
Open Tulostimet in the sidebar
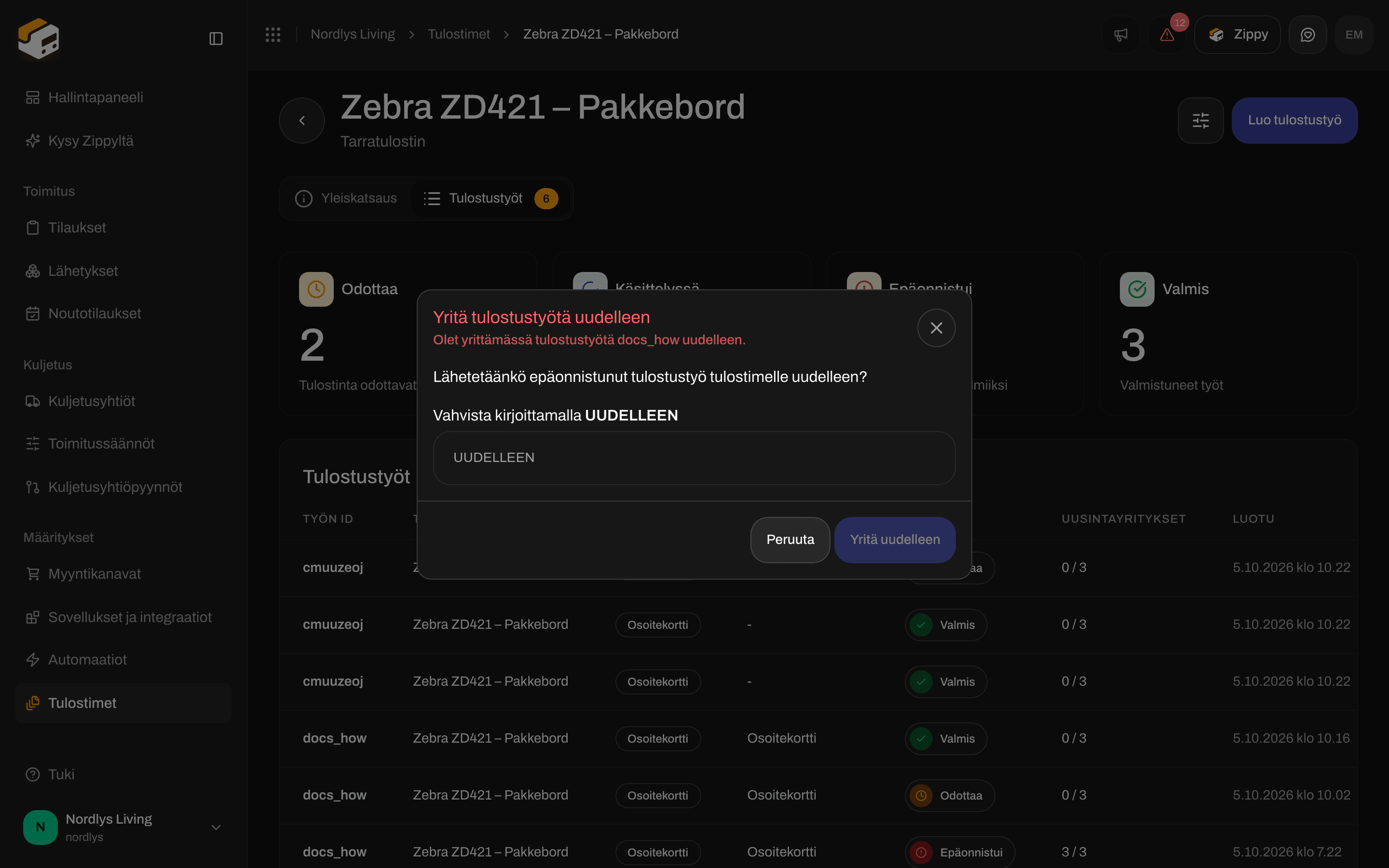tap(123, 703)
